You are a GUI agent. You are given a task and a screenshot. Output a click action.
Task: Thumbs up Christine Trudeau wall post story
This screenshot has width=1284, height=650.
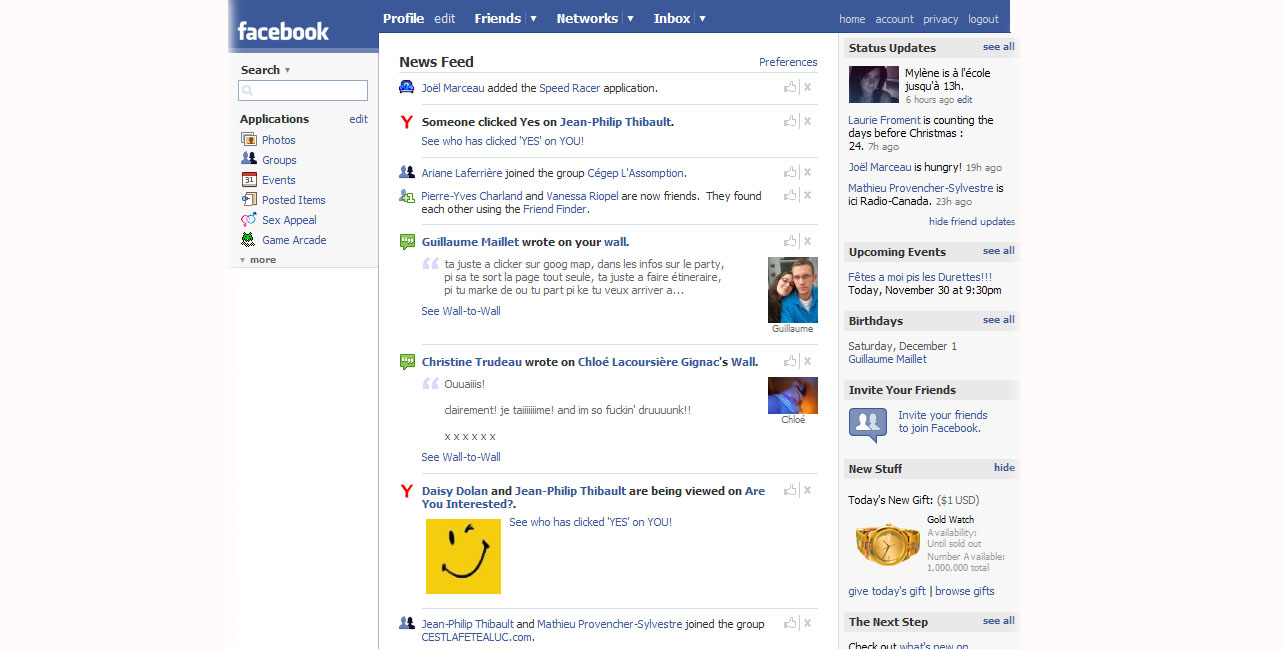point(790,361)
